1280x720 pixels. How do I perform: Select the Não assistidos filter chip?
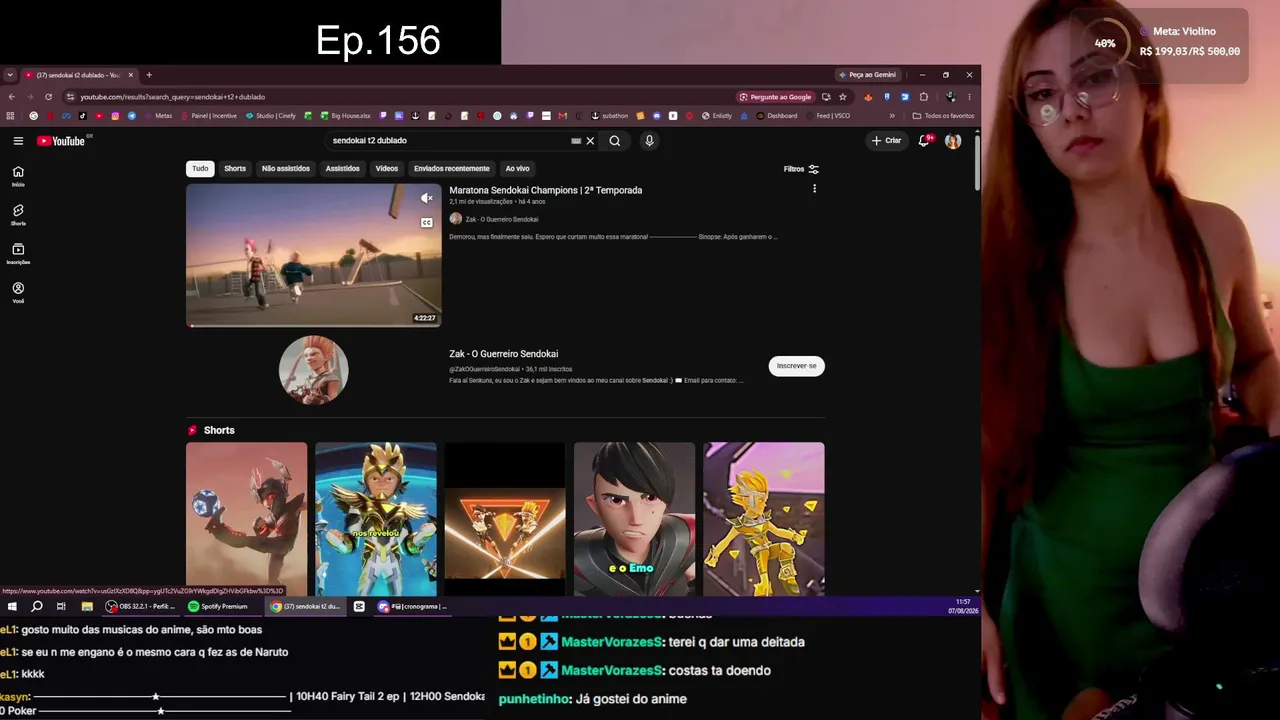[x=286, y=169]
